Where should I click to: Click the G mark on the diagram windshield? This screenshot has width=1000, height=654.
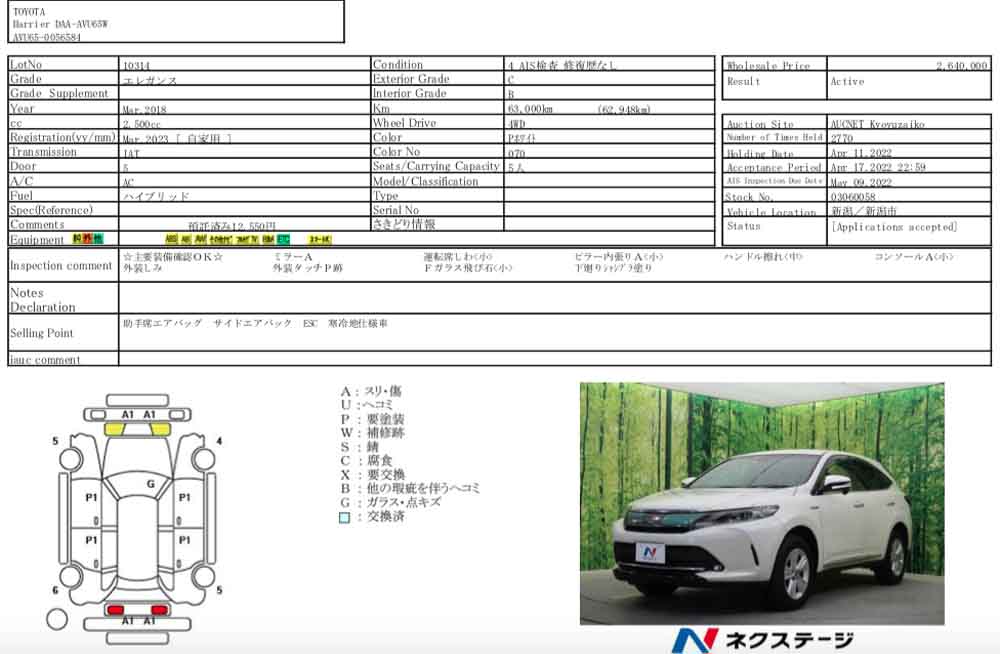point(151,484)
